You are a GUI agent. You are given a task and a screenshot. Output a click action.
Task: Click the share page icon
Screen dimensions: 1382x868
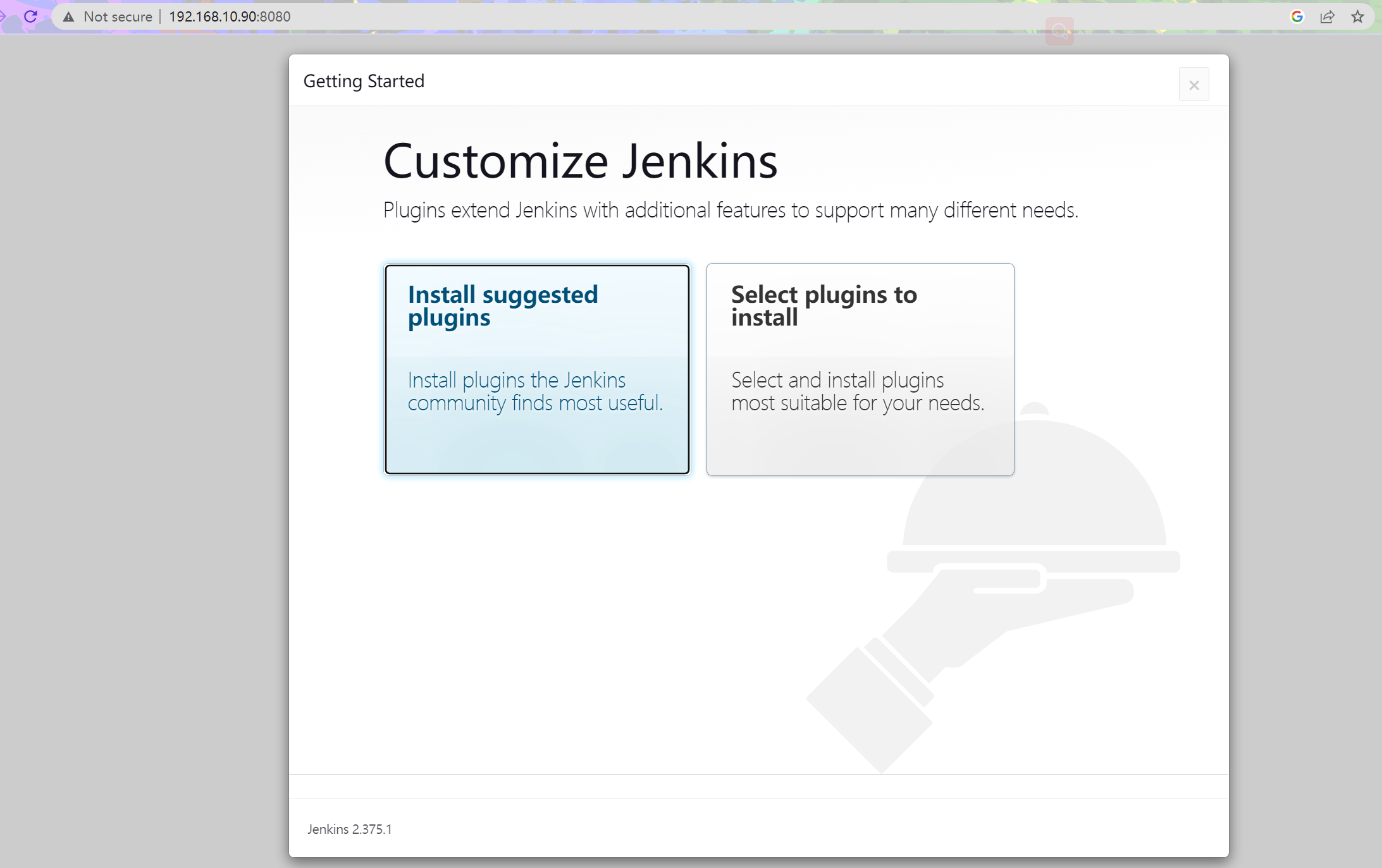1328,16
